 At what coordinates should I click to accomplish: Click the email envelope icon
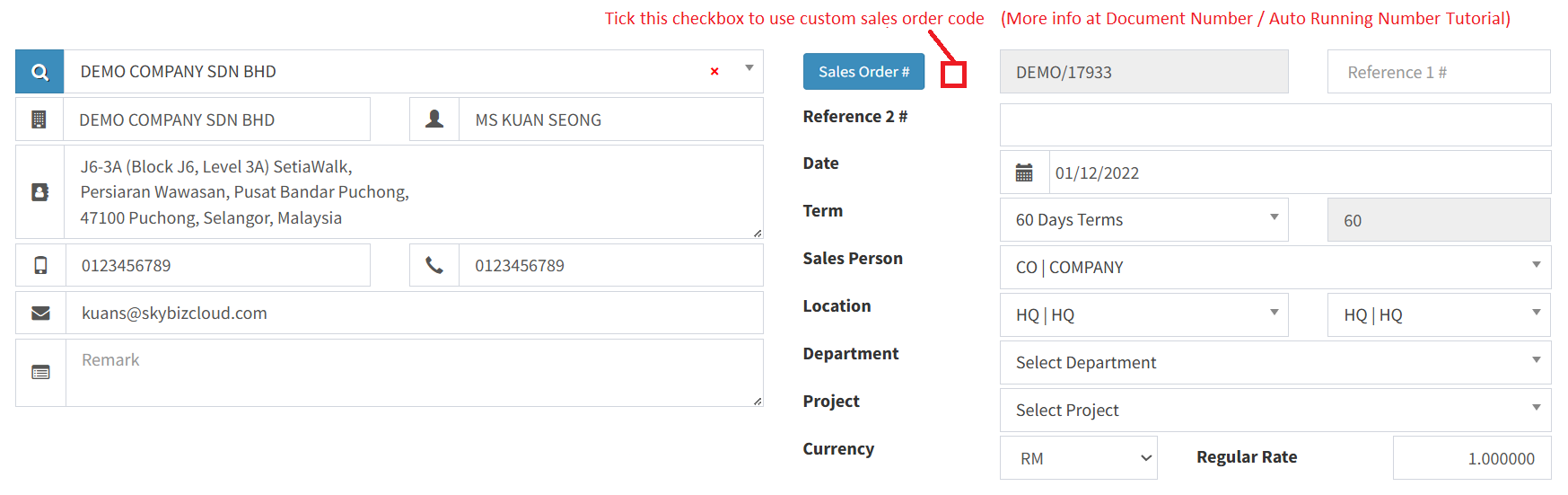coord(40,313)
